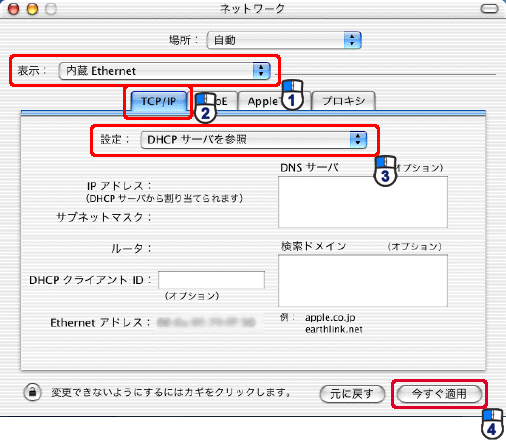
Task: Click the lock icon to prevent changes
Action: click(x=32, y=392)
